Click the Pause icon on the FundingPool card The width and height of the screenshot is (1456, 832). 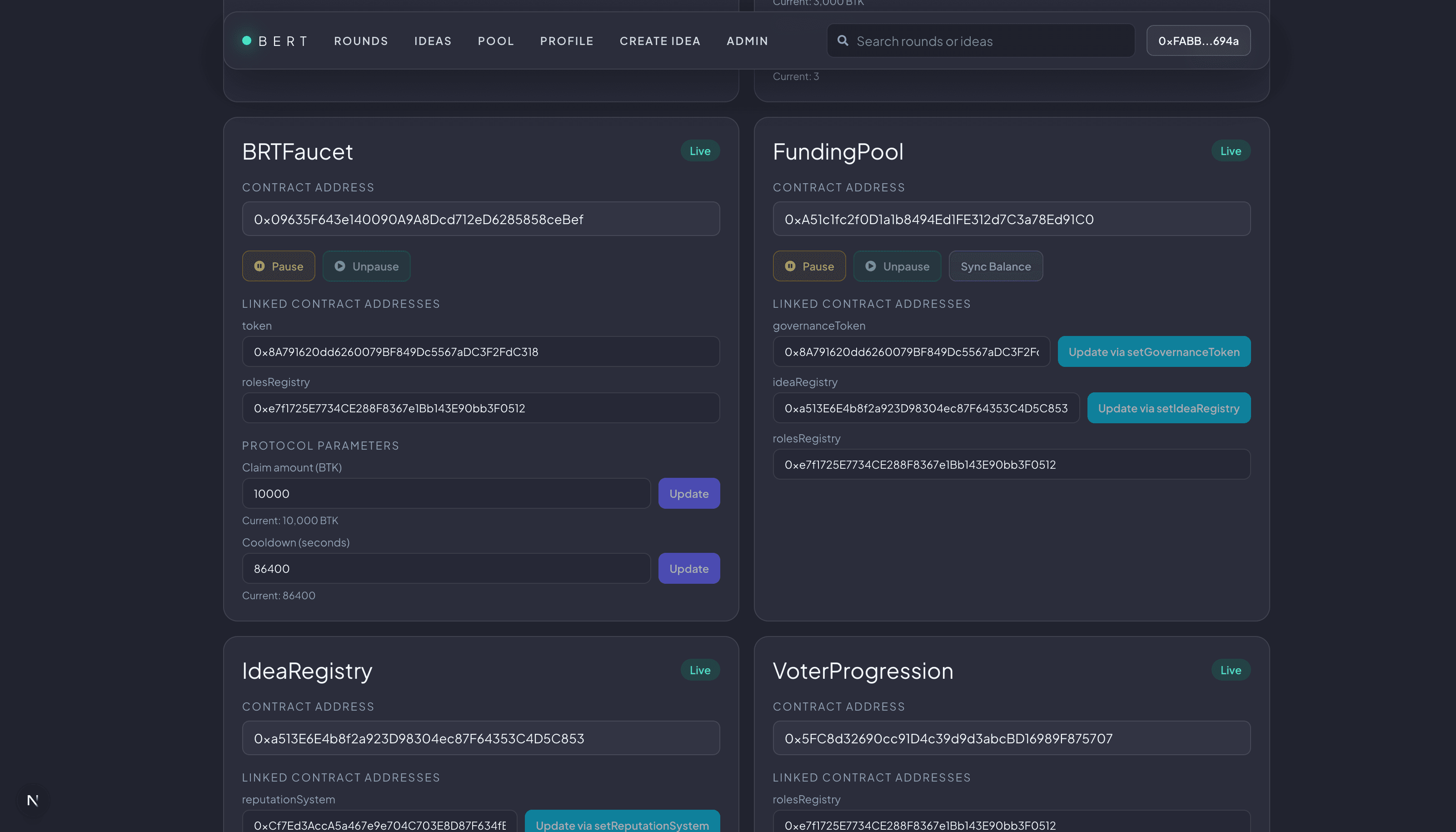(791, 266)
